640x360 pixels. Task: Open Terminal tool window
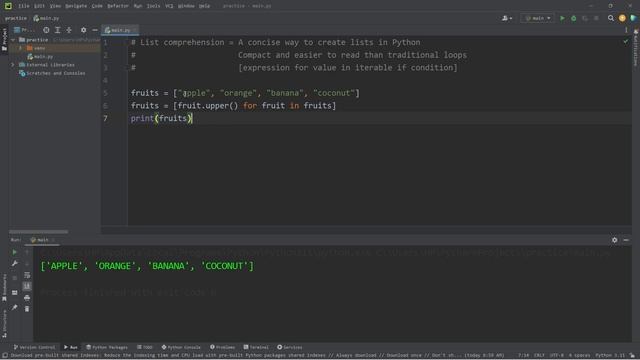pyautogui.click(x=256, y=347)
